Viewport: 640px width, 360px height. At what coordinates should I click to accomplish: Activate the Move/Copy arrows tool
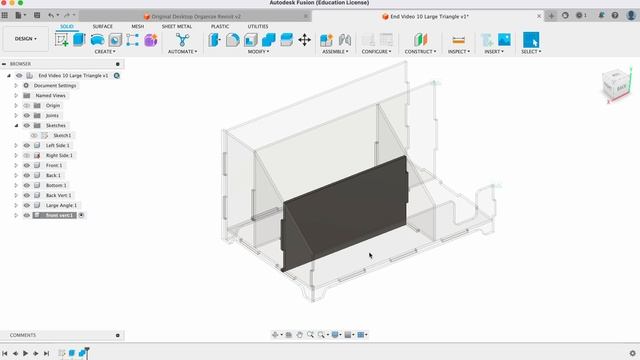[x=304, y=40]
